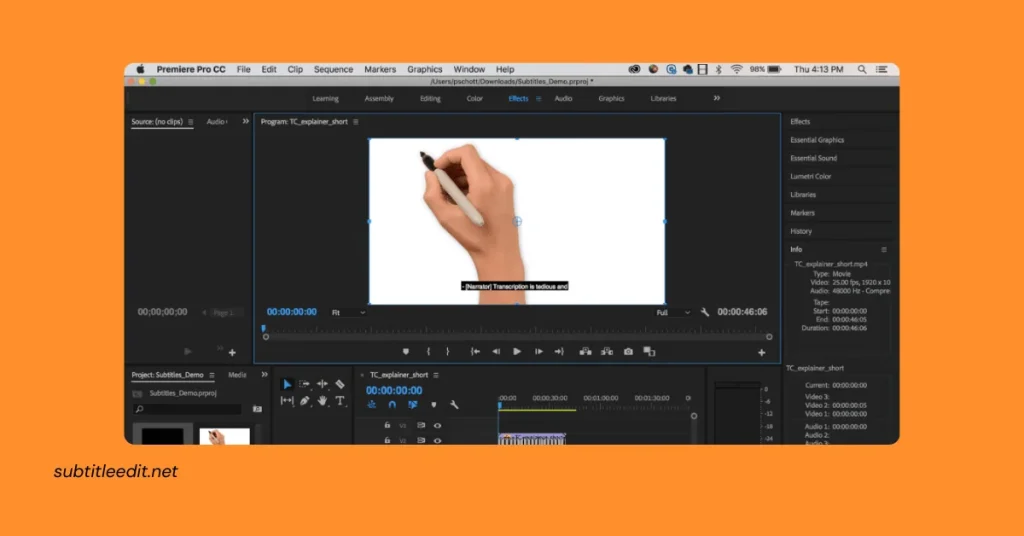
Task: Toggle sync lock on the upper video track
Action: click(x=421, y=426)
